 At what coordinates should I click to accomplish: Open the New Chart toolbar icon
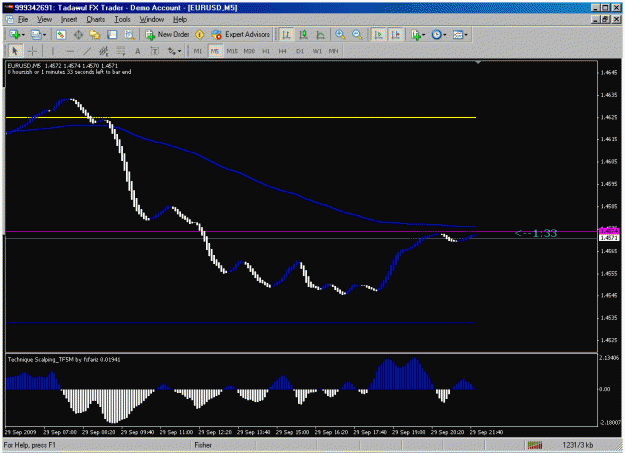[x=15, y=35]
